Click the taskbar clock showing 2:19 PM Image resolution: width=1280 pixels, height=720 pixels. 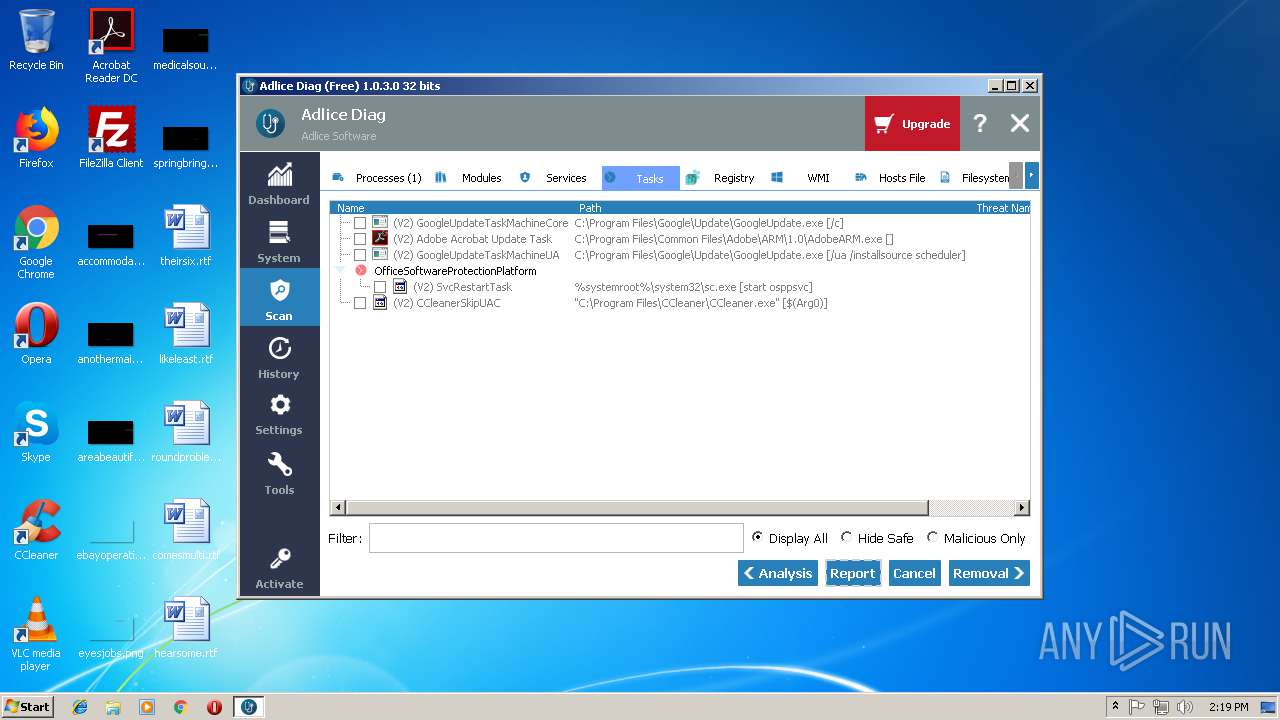[x=1228, y=706]
